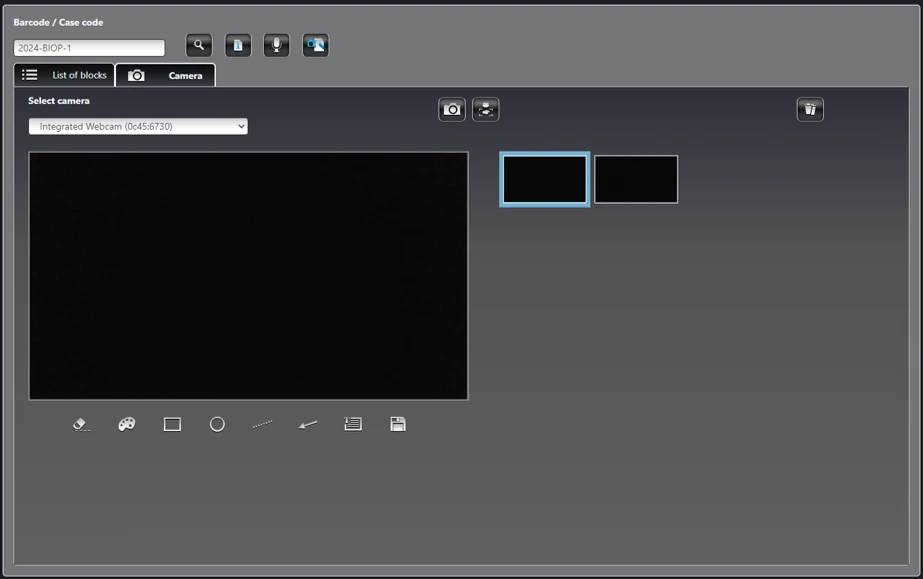This screenshot has height=579, width=923.
Task: Click the scan capture button beside camera
Action: click(x=486, y=109)
